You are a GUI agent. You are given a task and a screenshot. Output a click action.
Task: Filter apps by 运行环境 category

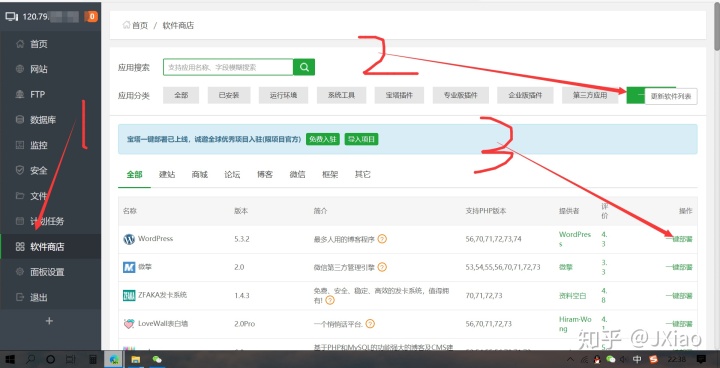coord(283,95)
